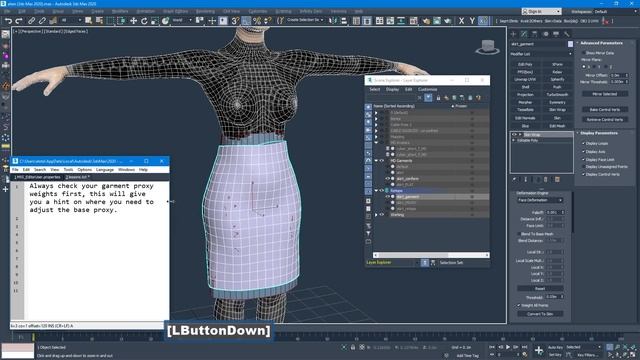Clear the Scene Explorer search with X

tap(419, 98)
